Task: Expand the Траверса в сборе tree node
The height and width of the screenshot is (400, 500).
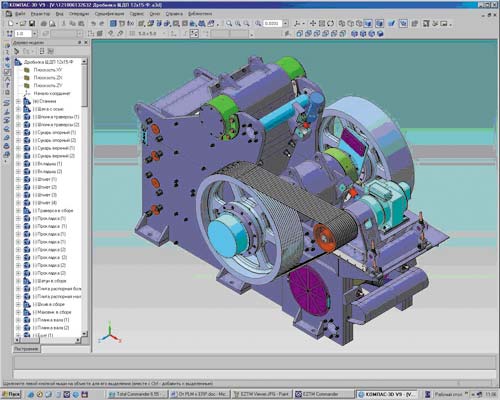Action: coord(18,211)
